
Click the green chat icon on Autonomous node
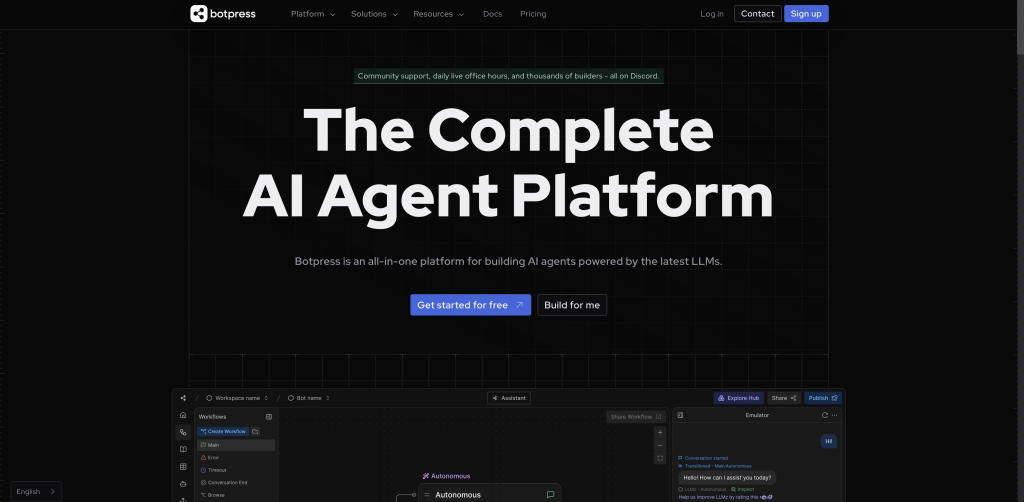click(551, 495)
